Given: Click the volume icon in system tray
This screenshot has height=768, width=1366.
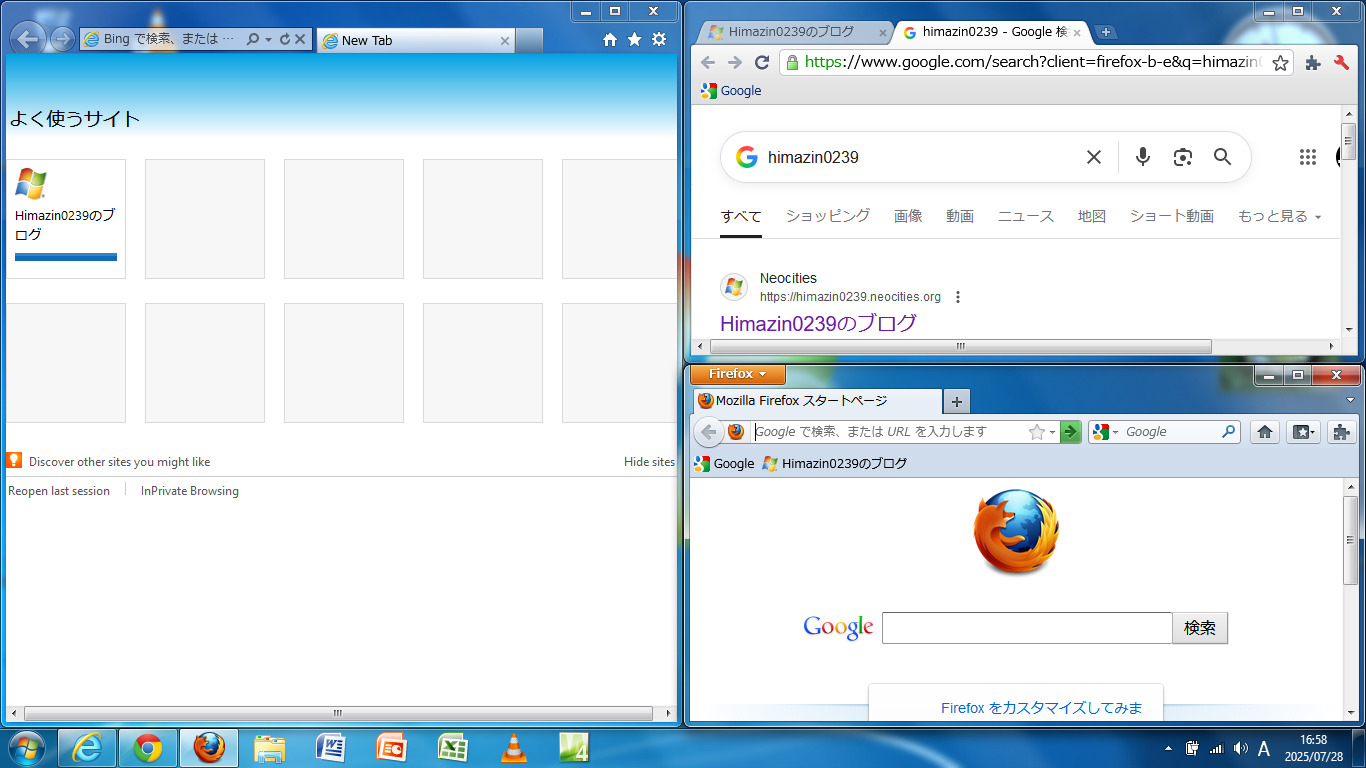Looking at the screenshot, I should point(1240,748).
